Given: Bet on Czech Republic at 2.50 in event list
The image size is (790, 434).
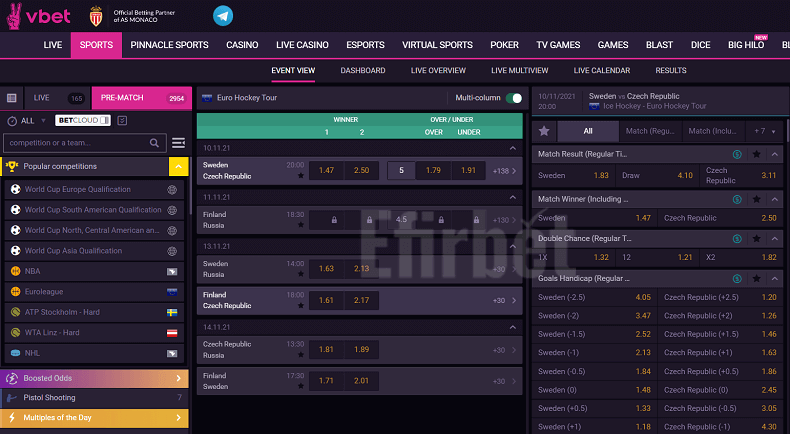Looking at the screenshot, I should (x=361, y=170).
